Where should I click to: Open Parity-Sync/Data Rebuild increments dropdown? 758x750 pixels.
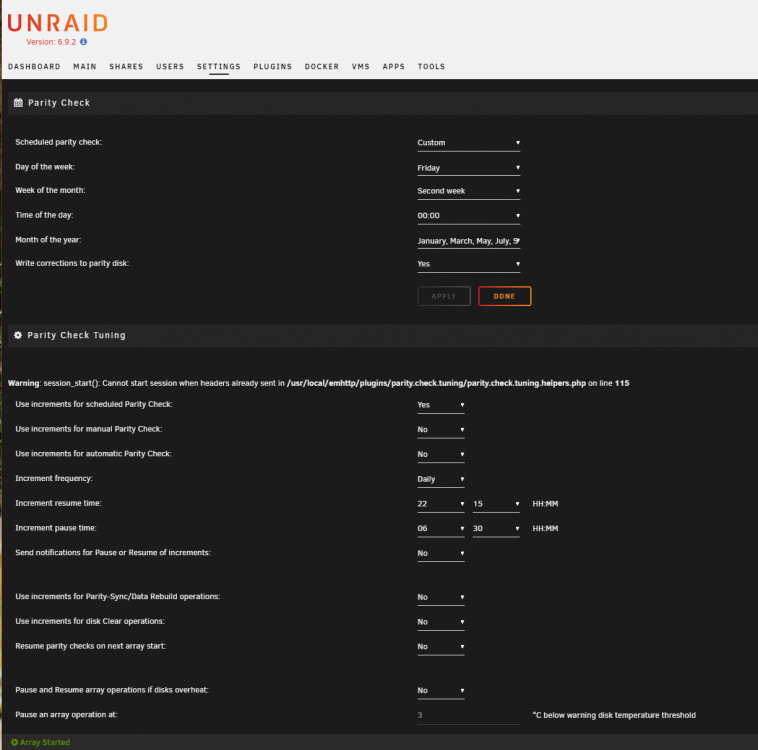coord(441,597)
